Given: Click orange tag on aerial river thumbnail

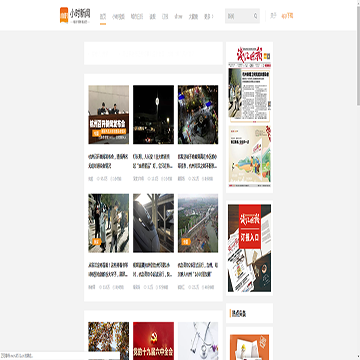Looking at the screenshot, I should click(x=186, y=241).
